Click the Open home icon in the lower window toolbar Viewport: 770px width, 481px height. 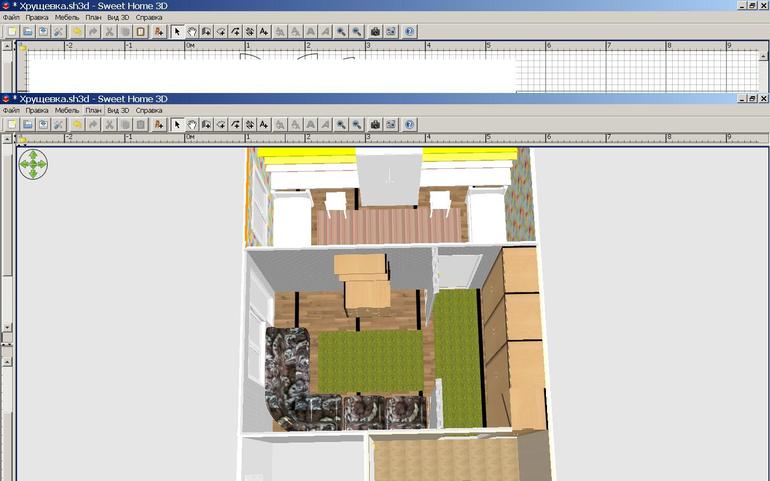(28, 125)
